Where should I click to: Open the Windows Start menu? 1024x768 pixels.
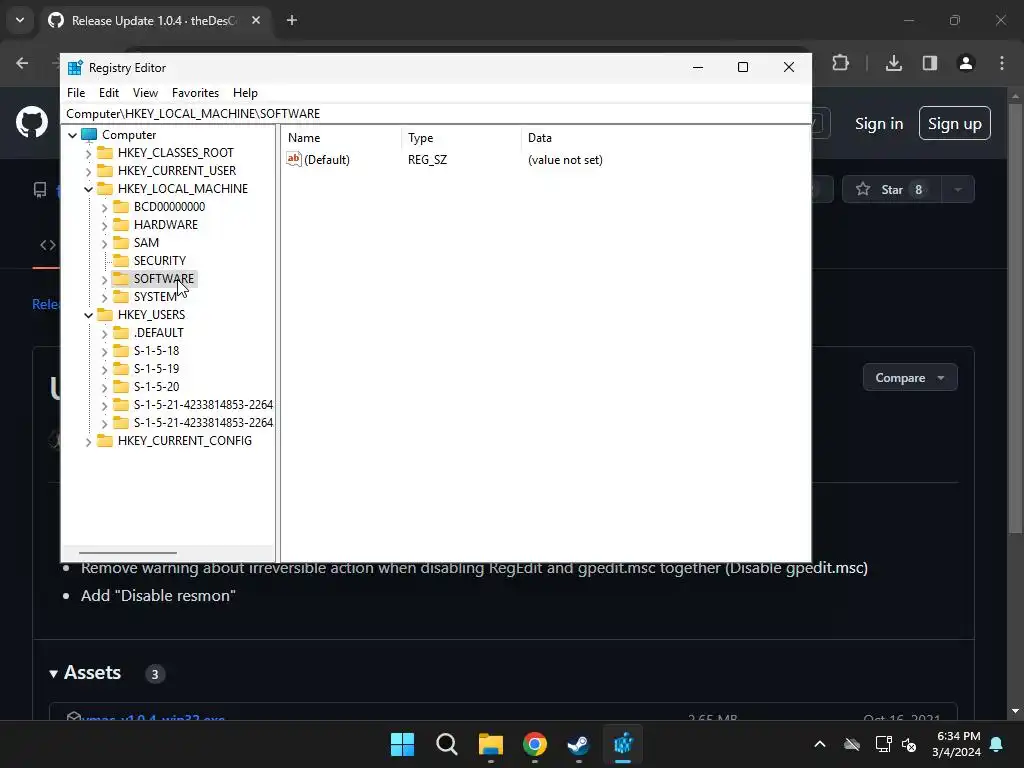(402, 744)
